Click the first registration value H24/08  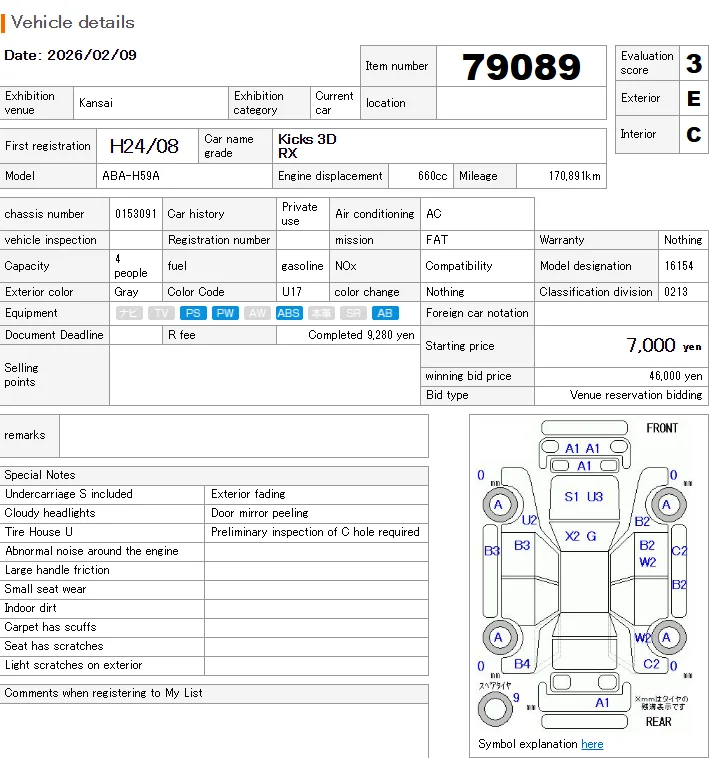[x=144, y=146]
